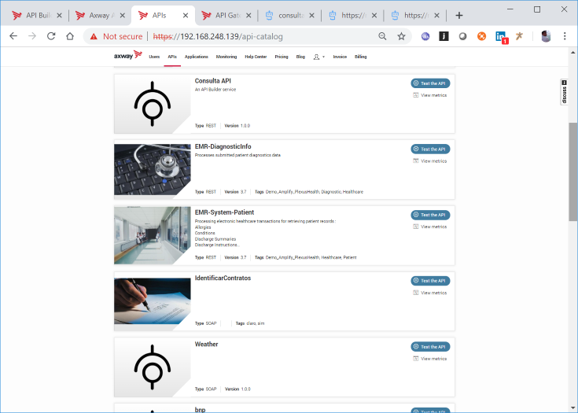Open the Consulta API title link
578x413 pixels.
point(213,81)
